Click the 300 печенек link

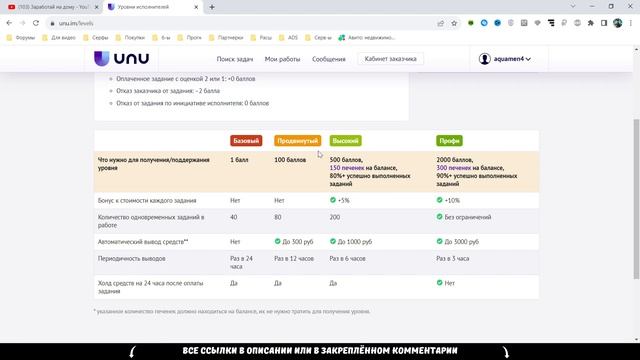pos(453,168)
